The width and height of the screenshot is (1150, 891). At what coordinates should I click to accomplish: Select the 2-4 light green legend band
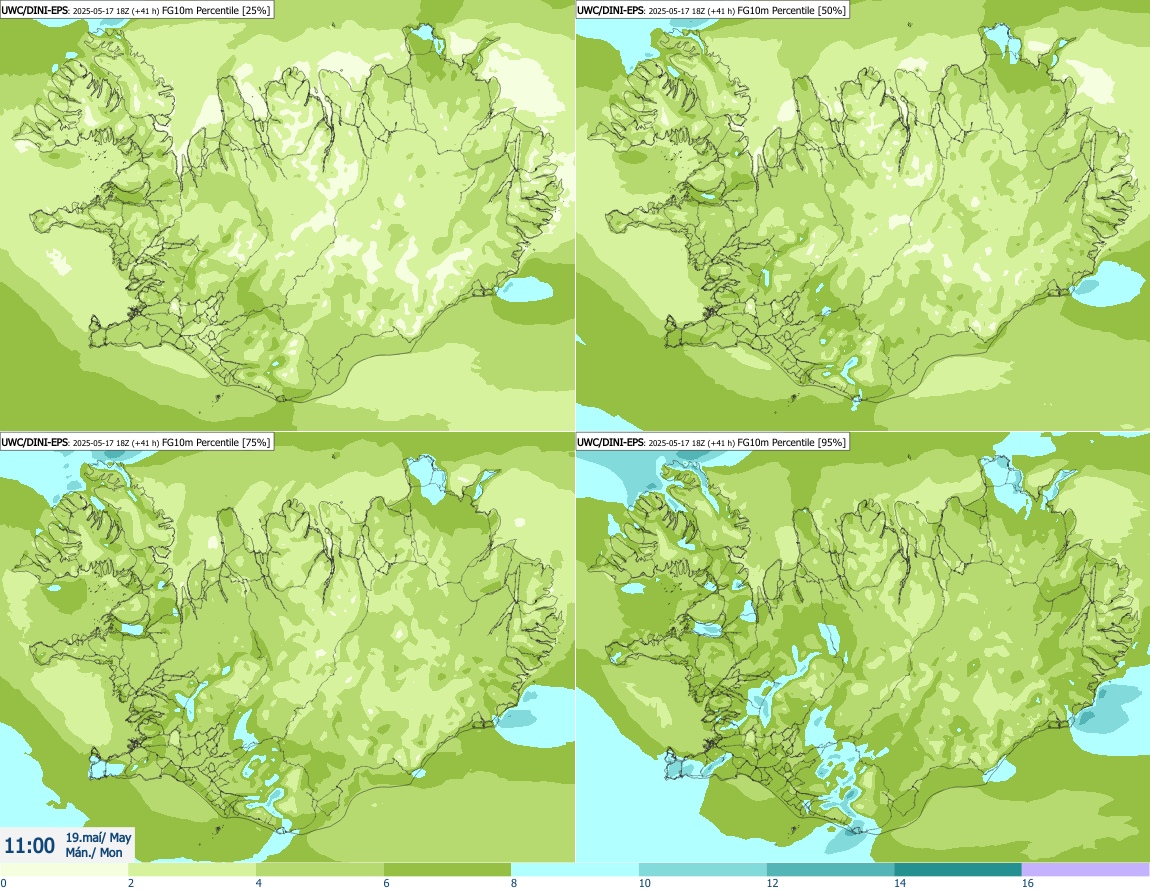click(x=191, y=869)
